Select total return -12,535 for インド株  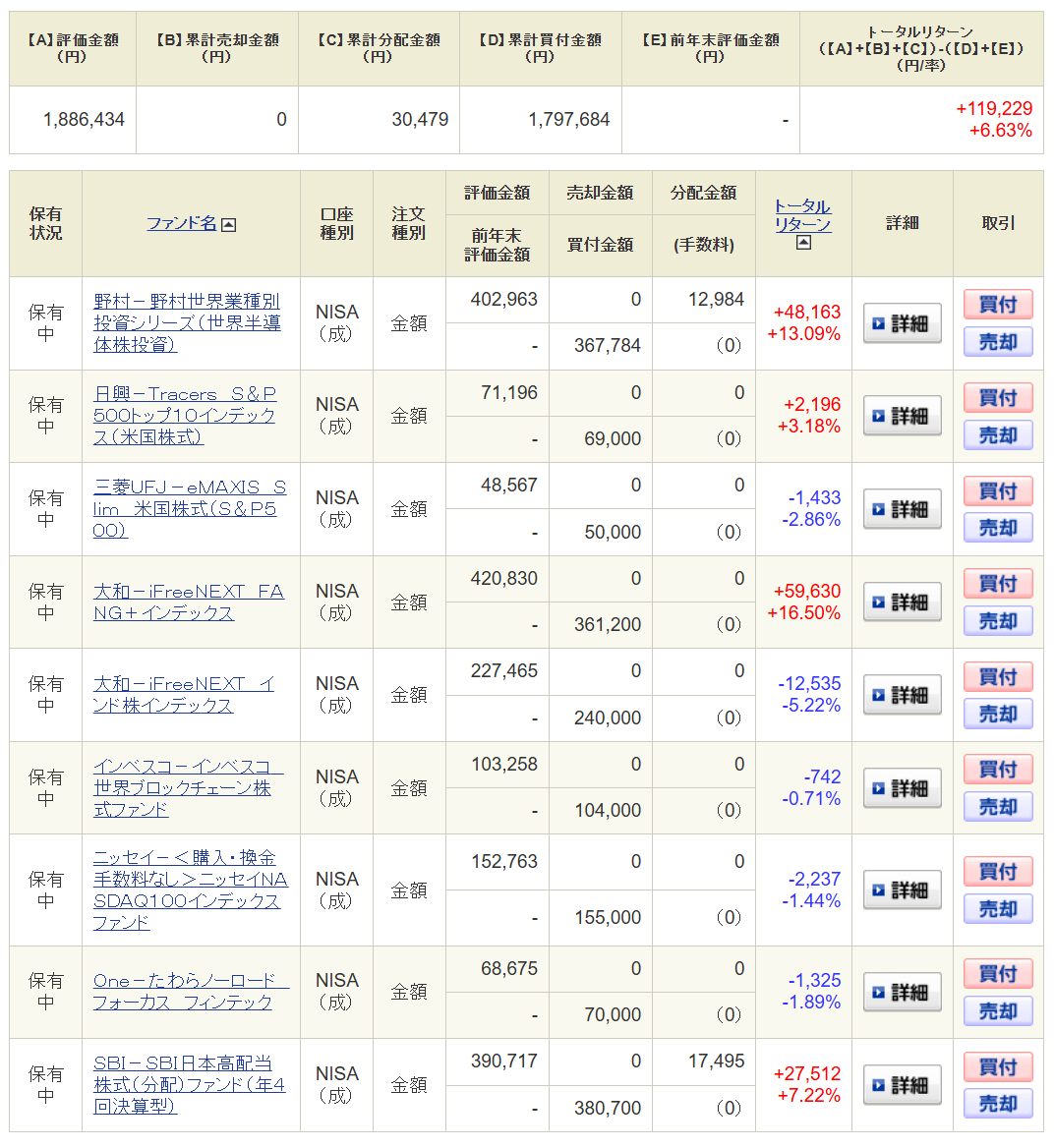[809, 683]
